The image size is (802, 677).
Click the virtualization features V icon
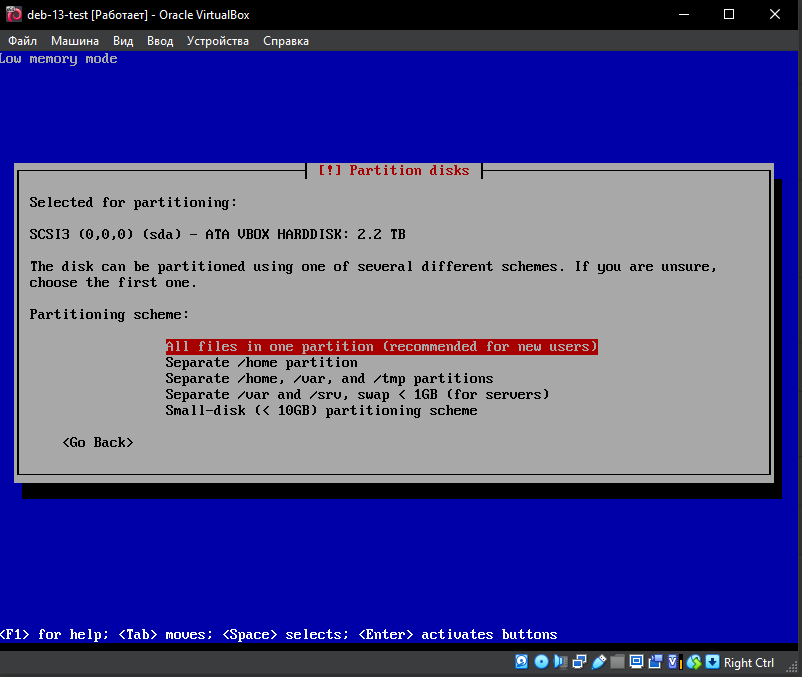click(672, 662)
